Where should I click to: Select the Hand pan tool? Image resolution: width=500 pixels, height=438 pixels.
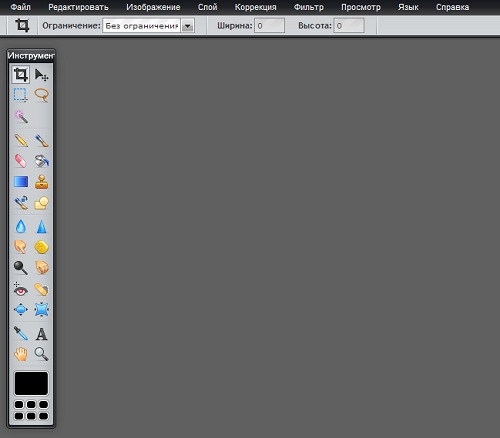(21, 354)
